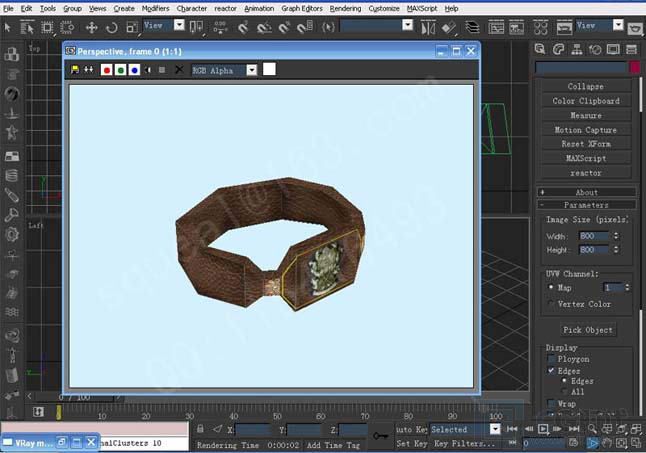Viewport: 646px width, 453px height.
Task: Open Modify panel tab icon
Action: pyautogui.click(x=559, y=49)
